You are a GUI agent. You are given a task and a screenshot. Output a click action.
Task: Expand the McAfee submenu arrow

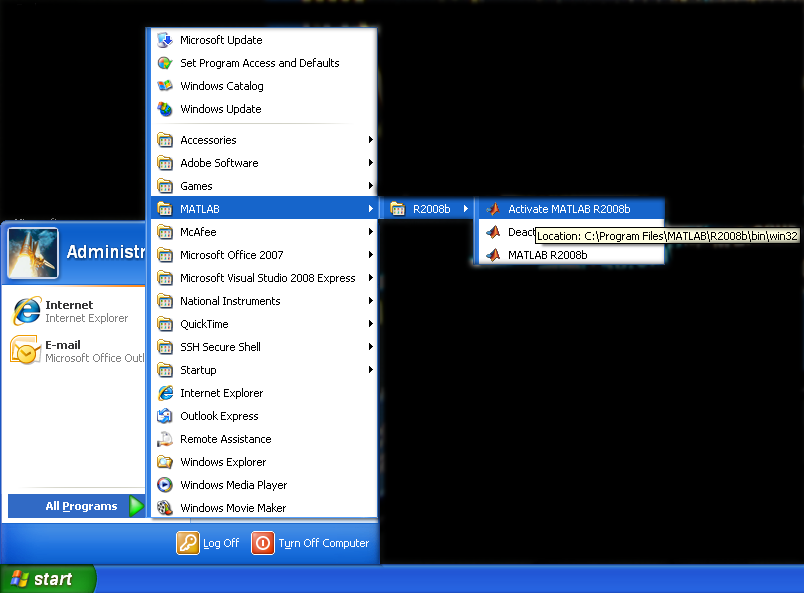tap(370, 232)
